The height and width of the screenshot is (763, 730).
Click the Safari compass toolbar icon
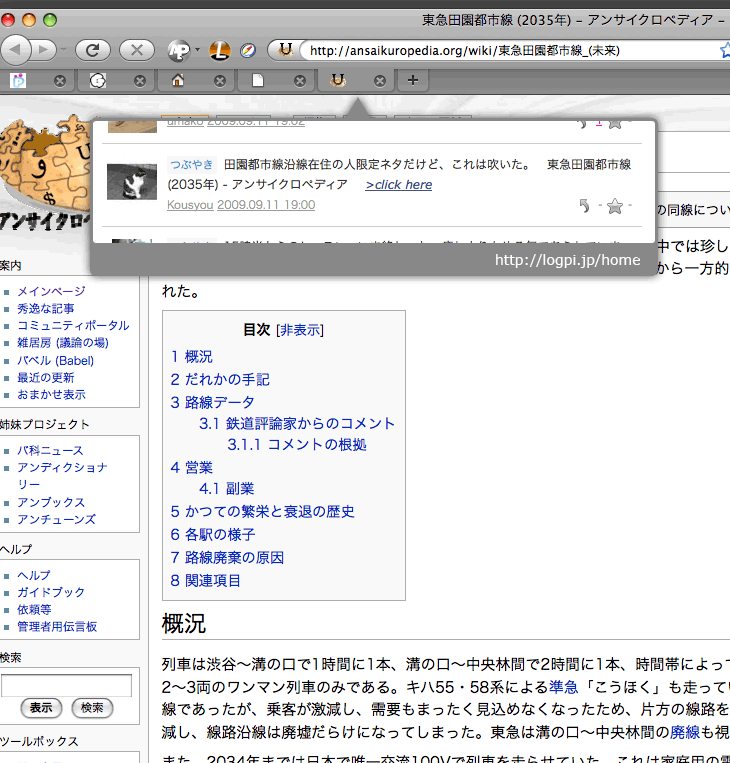pyautogui.click(x=248, y=50)
